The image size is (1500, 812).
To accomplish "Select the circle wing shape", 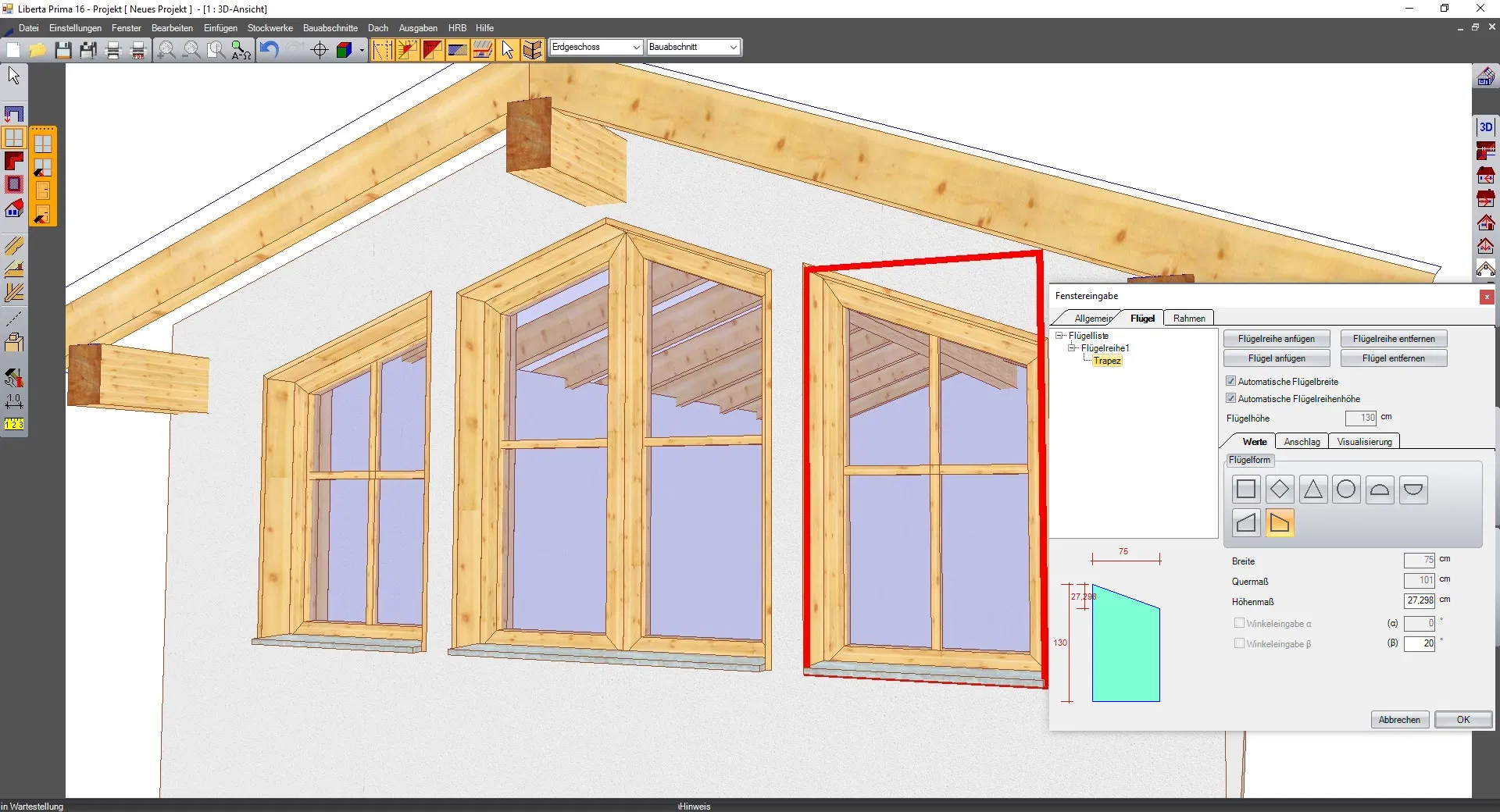I will click(1345, 490).
